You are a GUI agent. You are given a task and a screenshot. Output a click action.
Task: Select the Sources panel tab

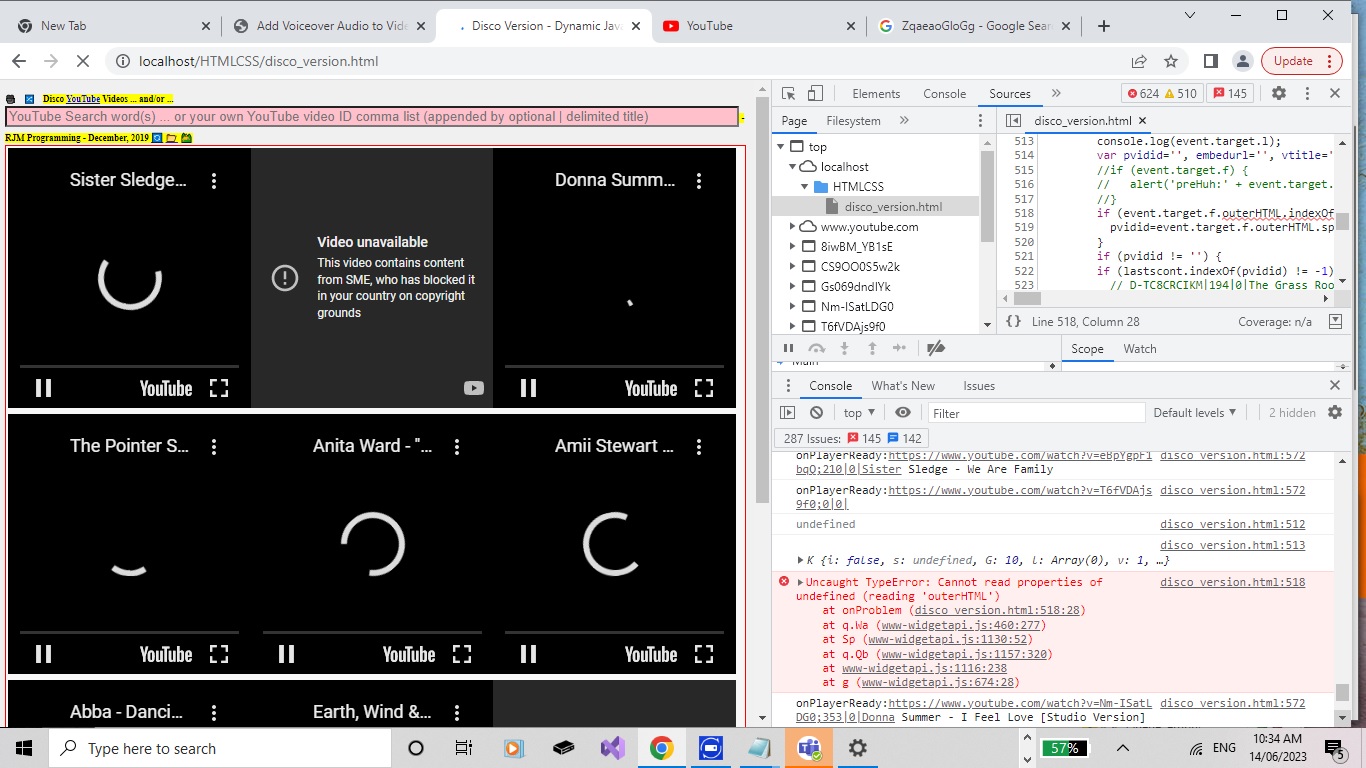click(1010, 93)
